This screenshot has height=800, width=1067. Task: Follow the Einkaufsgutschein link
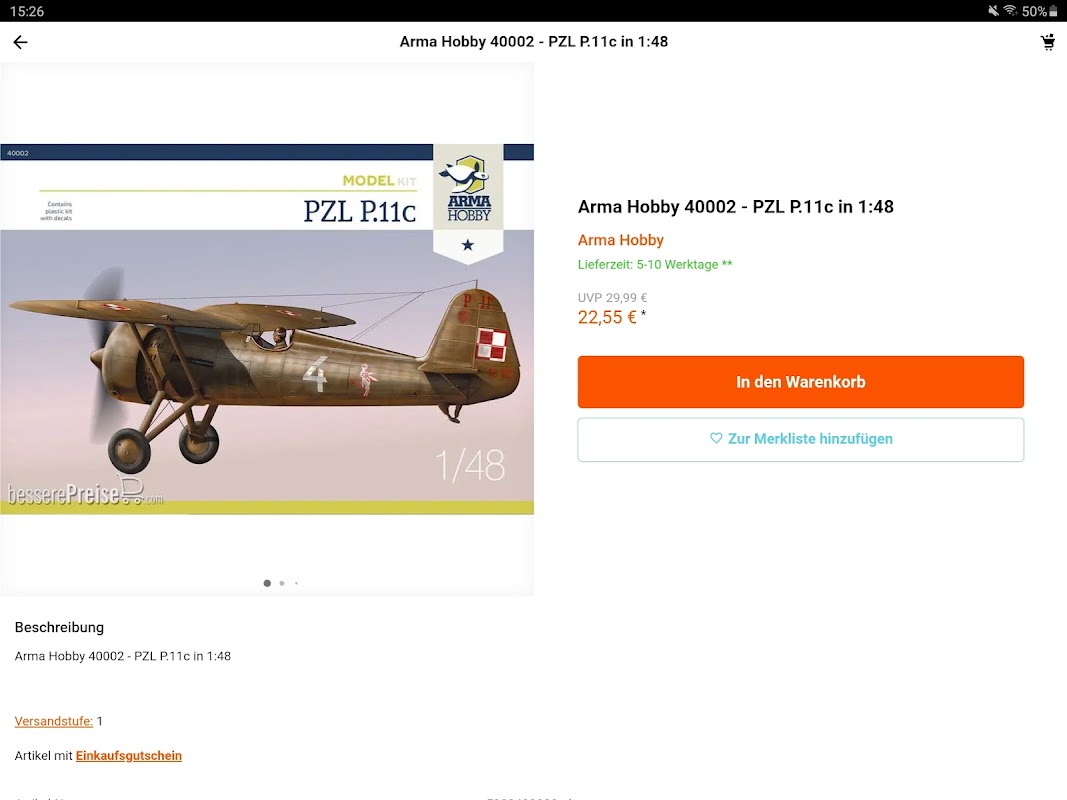coord(129,756)
